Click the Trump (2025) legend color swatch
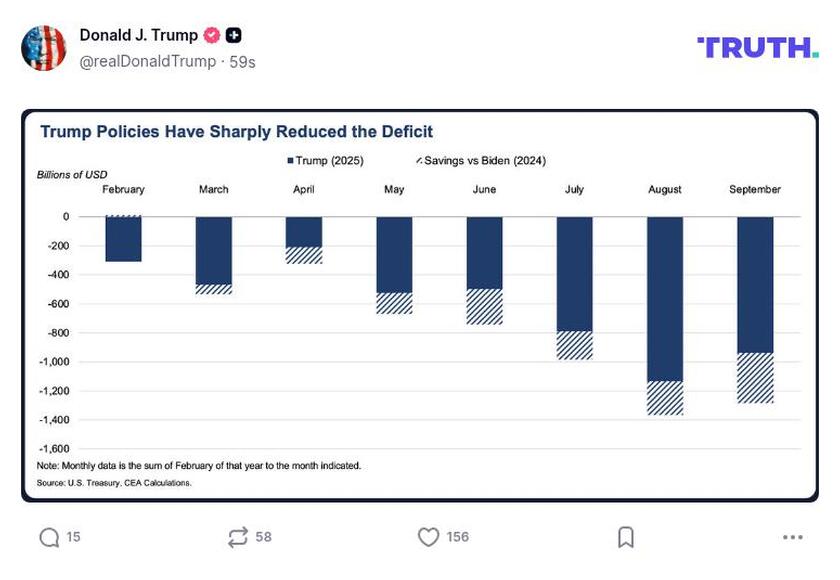This screenshot has width=840, height=580. click(x=290, y=161)
